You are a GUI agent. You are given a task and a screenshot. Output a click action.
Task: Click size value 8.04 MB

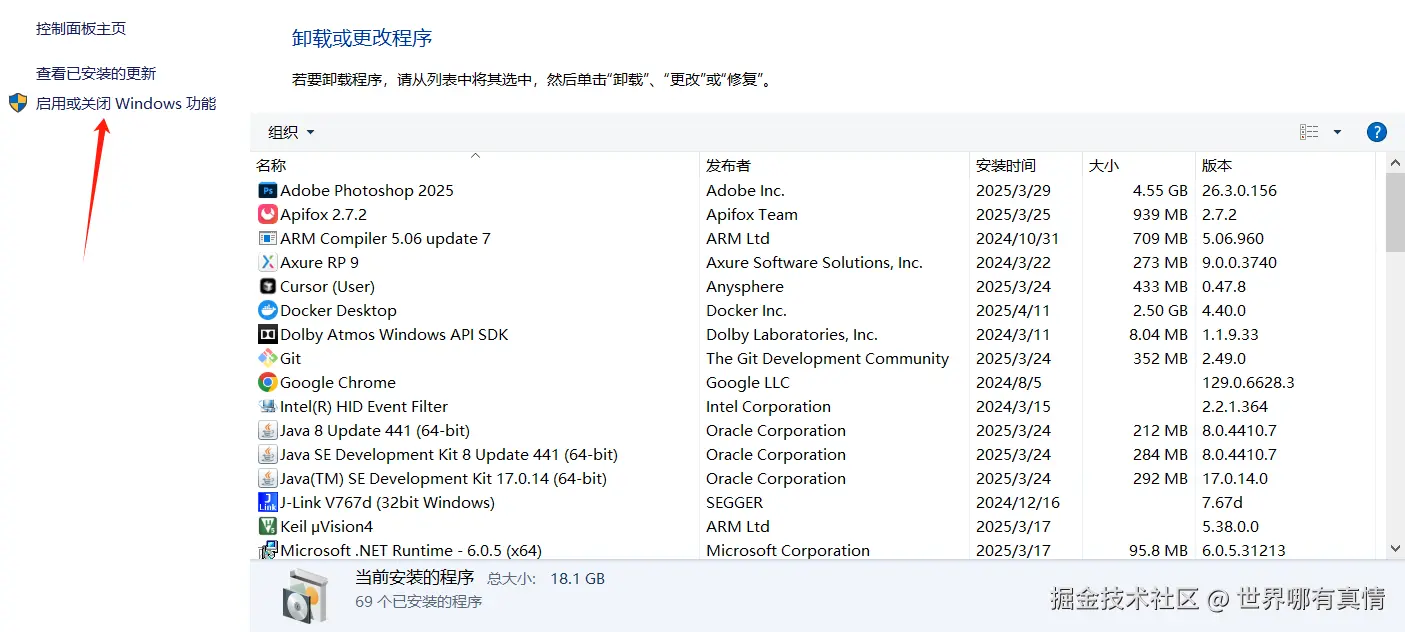1158,335
